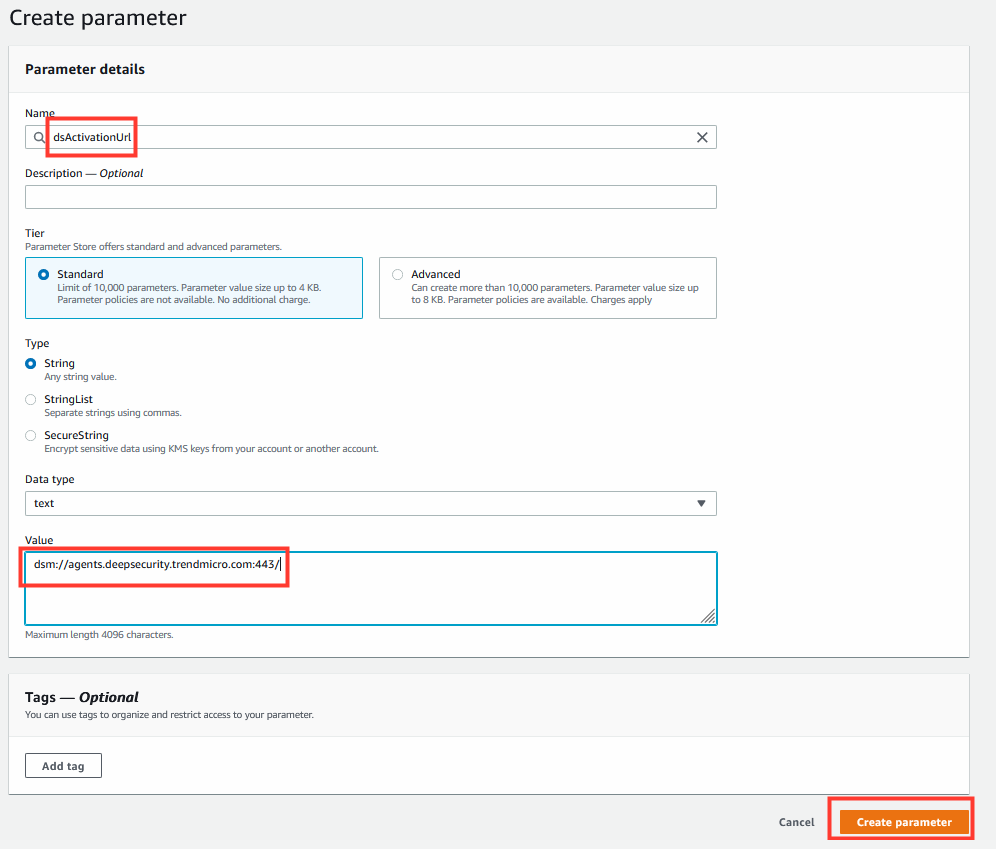Select the Advanced tier option
The image size is (996, 849).
[x=398, y=274]
